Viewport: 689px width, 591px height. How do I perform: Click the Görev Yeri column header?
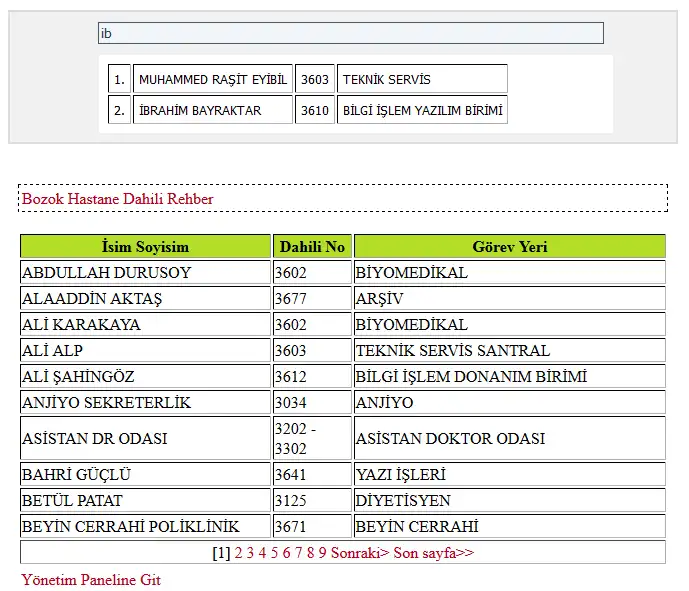[510, 247]
